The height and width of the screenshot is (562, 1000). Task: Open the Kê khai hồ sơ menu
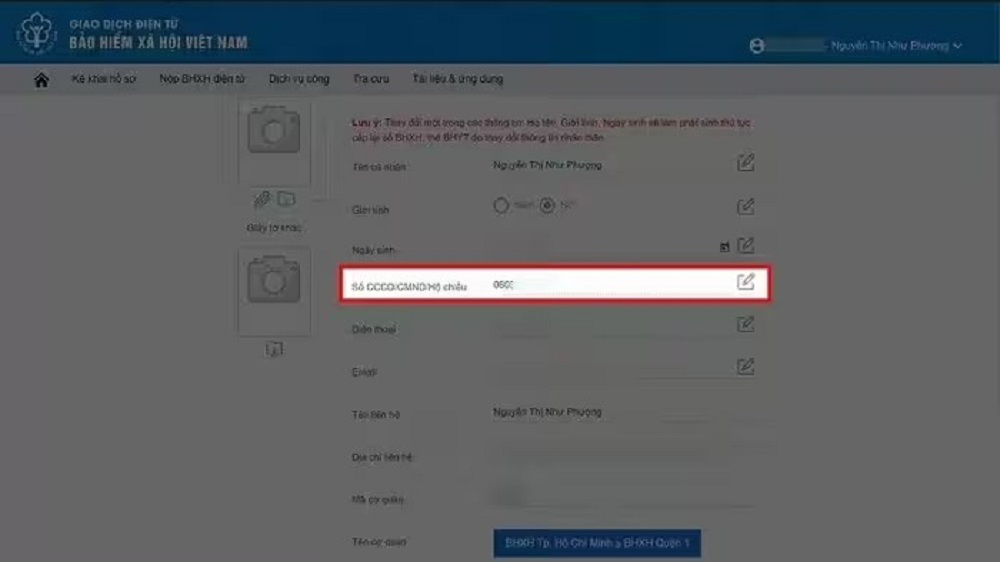(x=103, y=79)
